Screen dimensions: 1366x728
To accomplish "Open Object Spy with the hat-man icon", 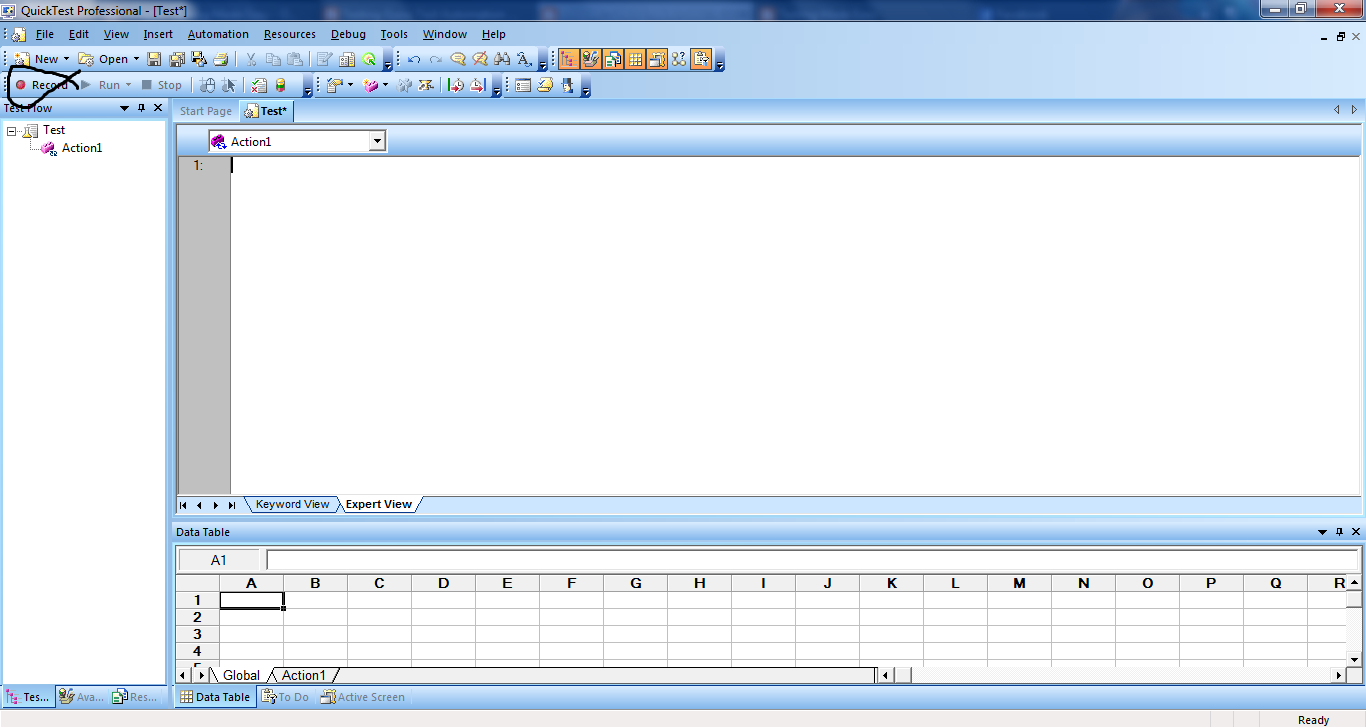I will (568, 85).
